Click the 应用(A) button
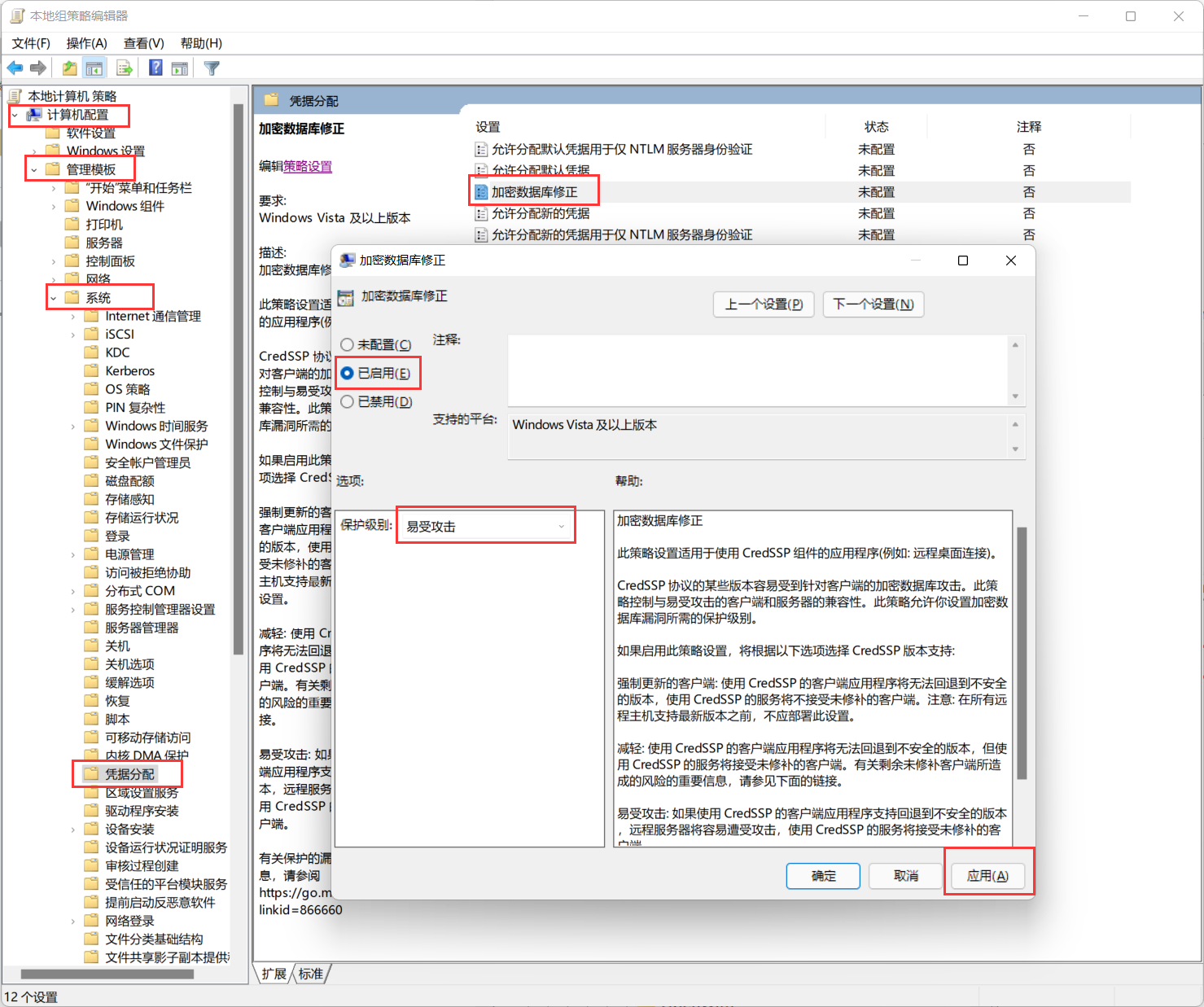This screenshot has height=1007, width=1204. pyautogui.click(x=987, y=876)
